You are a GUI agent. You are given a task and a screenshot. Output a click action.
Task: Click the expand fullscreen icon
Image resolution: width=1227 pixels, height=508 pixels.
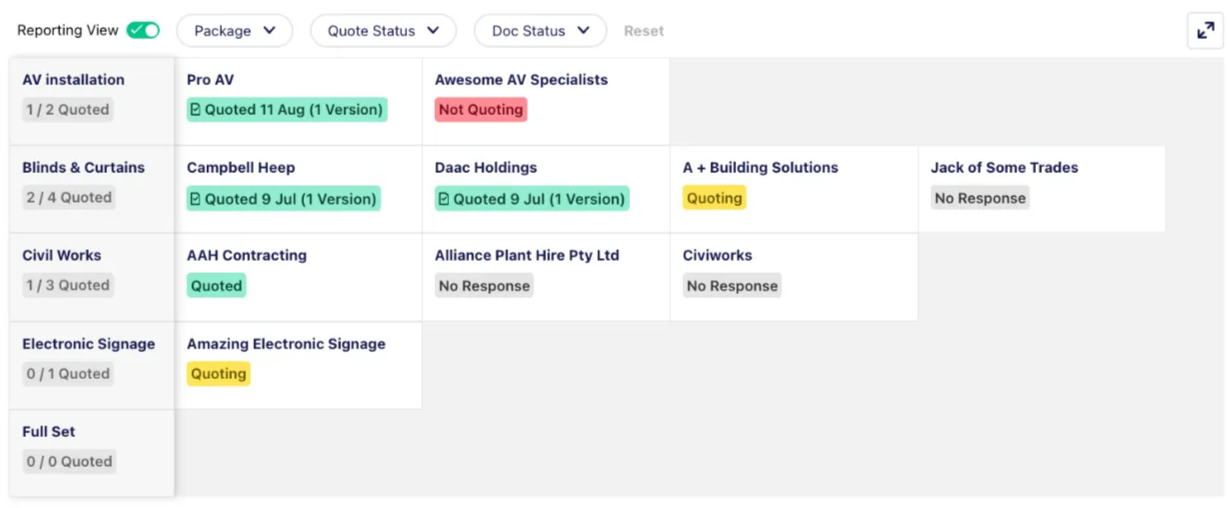click(1205, 31)
